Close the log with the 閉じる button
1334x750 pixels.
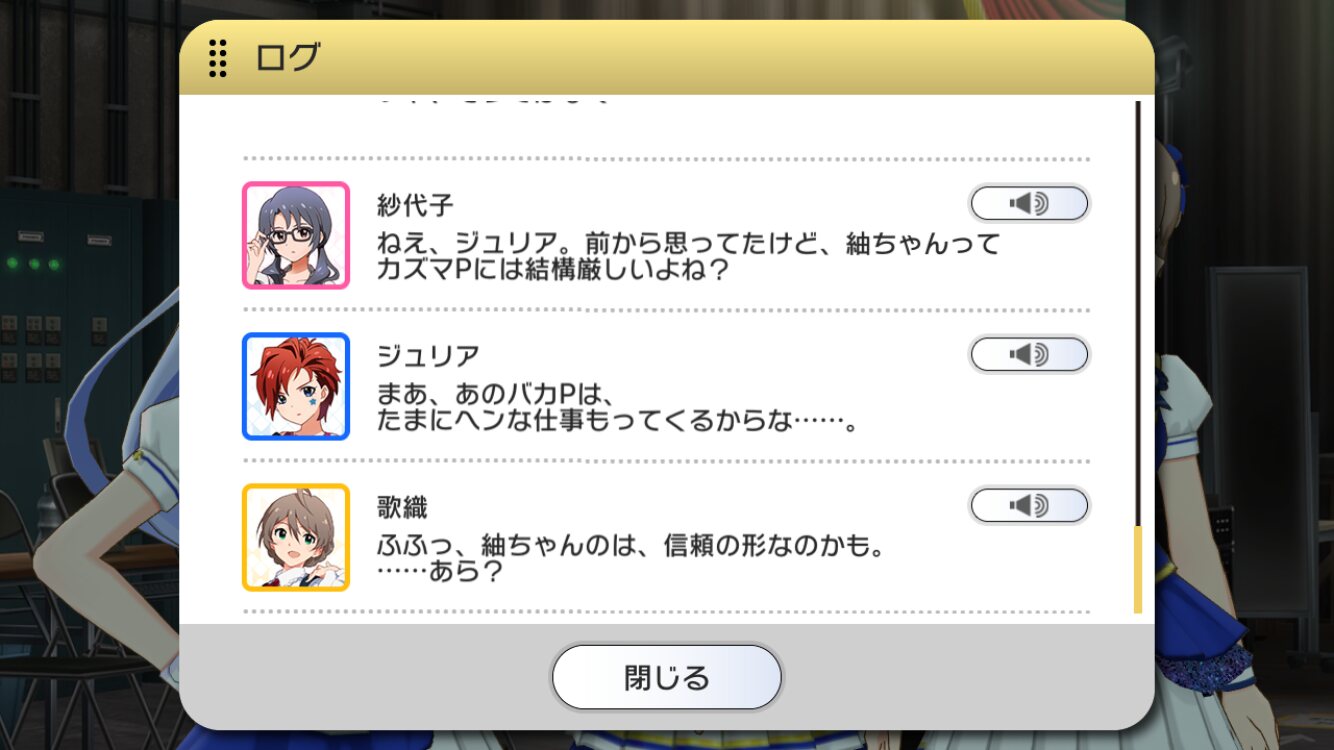(x=667, y=677)
